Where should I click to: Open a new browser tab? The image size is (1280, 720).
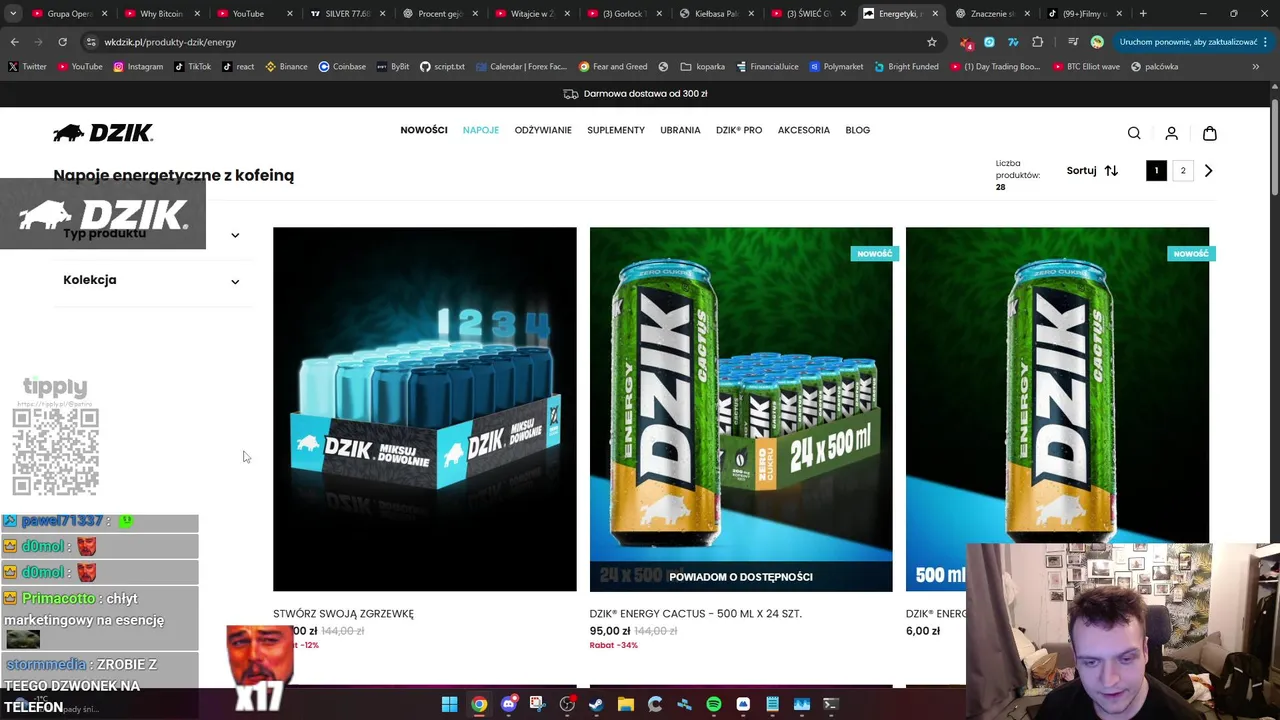[1143, 14]
